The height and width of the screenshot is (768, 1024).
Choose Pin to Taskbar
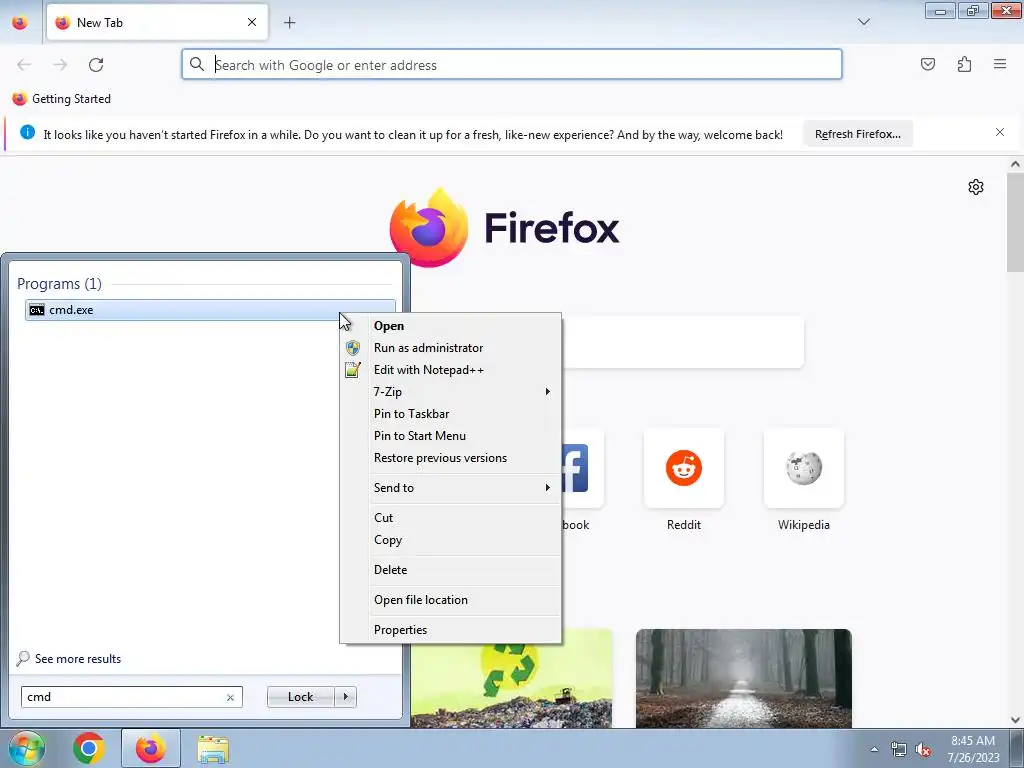point(451,414)
